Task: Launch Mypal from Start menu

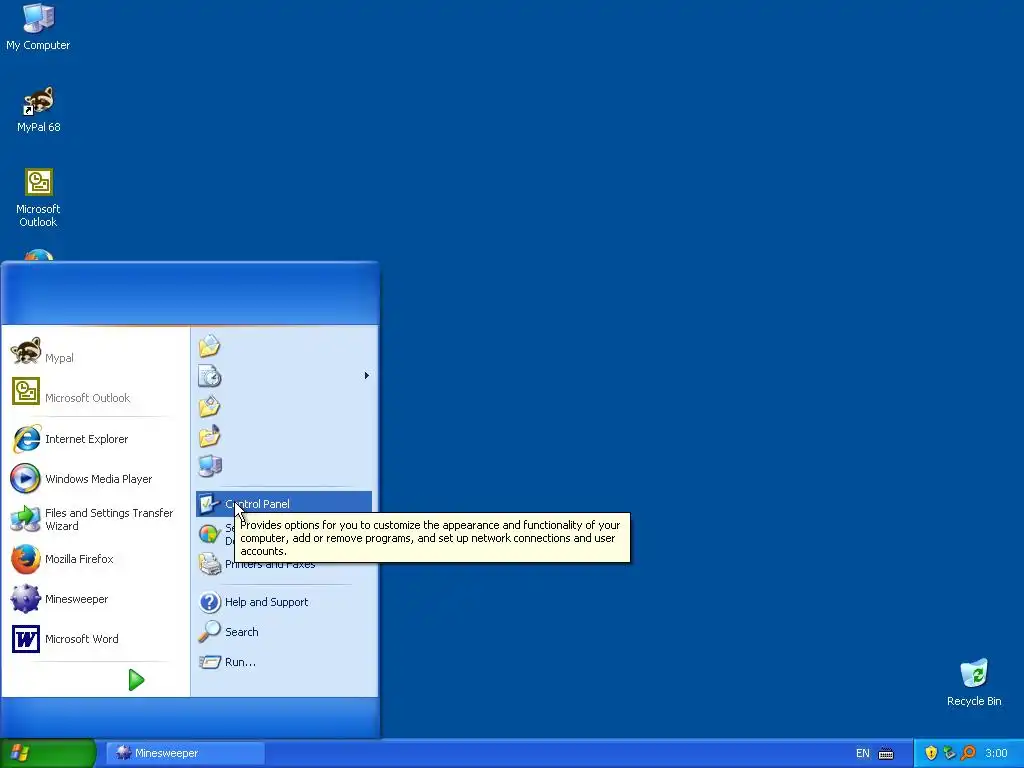Action: [95, 353]
